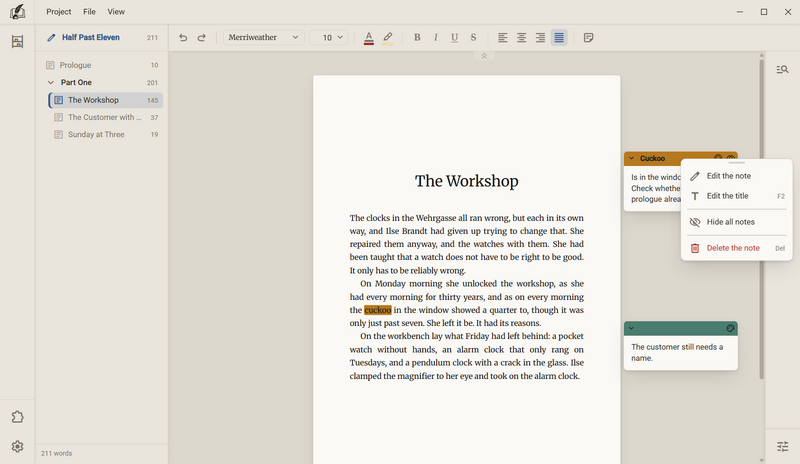
Task: Open the font size 10 dropdown
Action: pos(329,37)
